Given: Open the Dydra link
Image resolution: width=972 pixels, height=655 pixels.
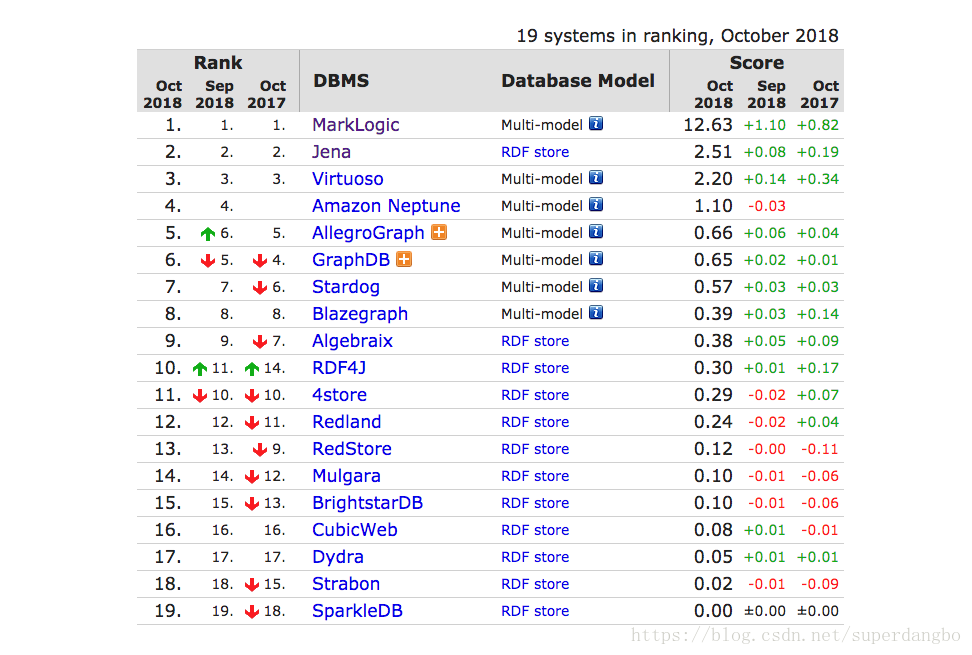Looking at the screenshot, I should tap(338, 557).
